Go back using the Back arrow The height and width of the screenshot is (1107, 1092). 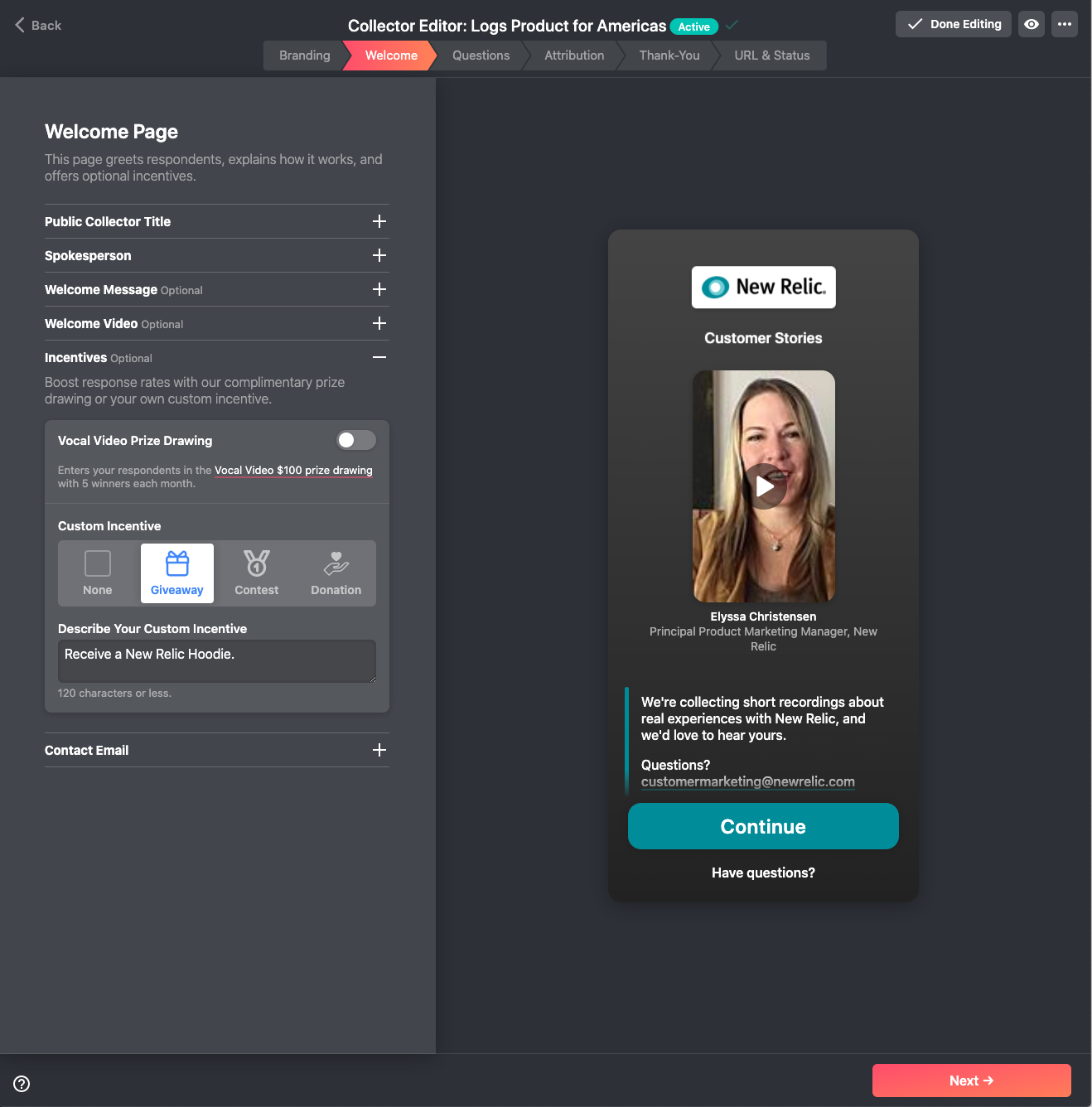pos(38,26)
